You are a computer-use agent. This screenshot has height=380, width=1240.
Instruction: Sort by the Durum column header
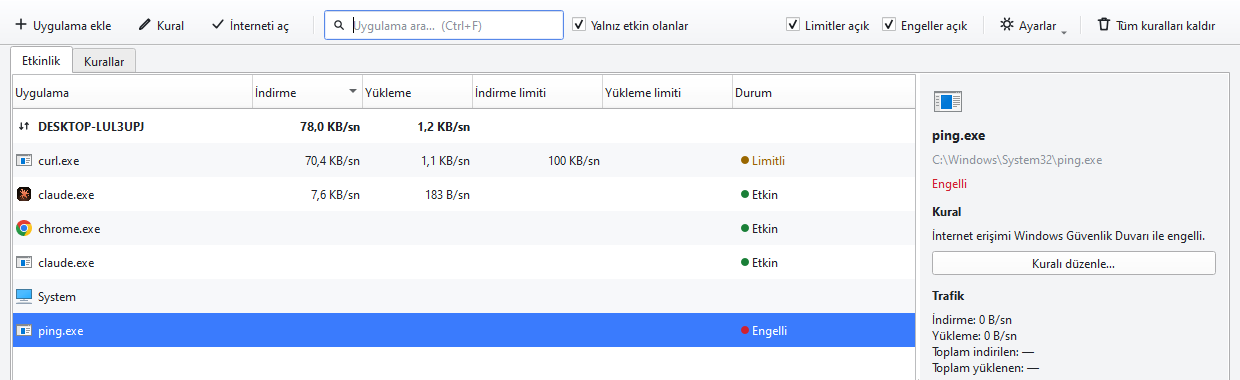click(824, 93)
